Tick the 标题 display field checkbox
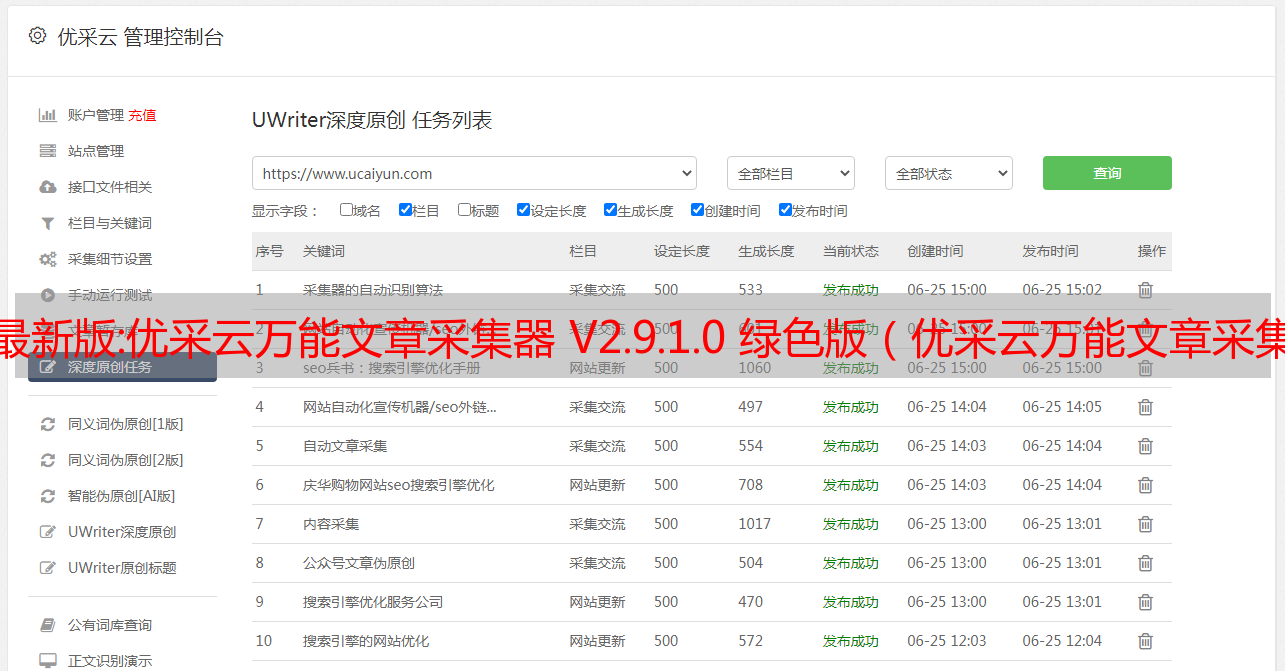The image size is (1285, 671). pyautogui.click(x=464, y=210)
